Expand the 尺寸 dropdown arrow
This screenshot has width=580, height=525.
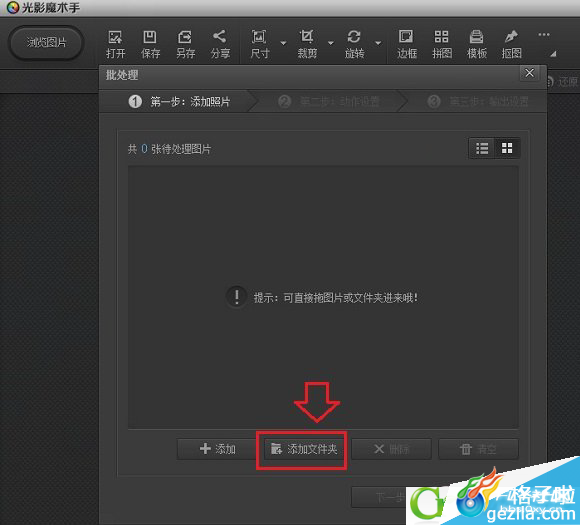[283, 43]
